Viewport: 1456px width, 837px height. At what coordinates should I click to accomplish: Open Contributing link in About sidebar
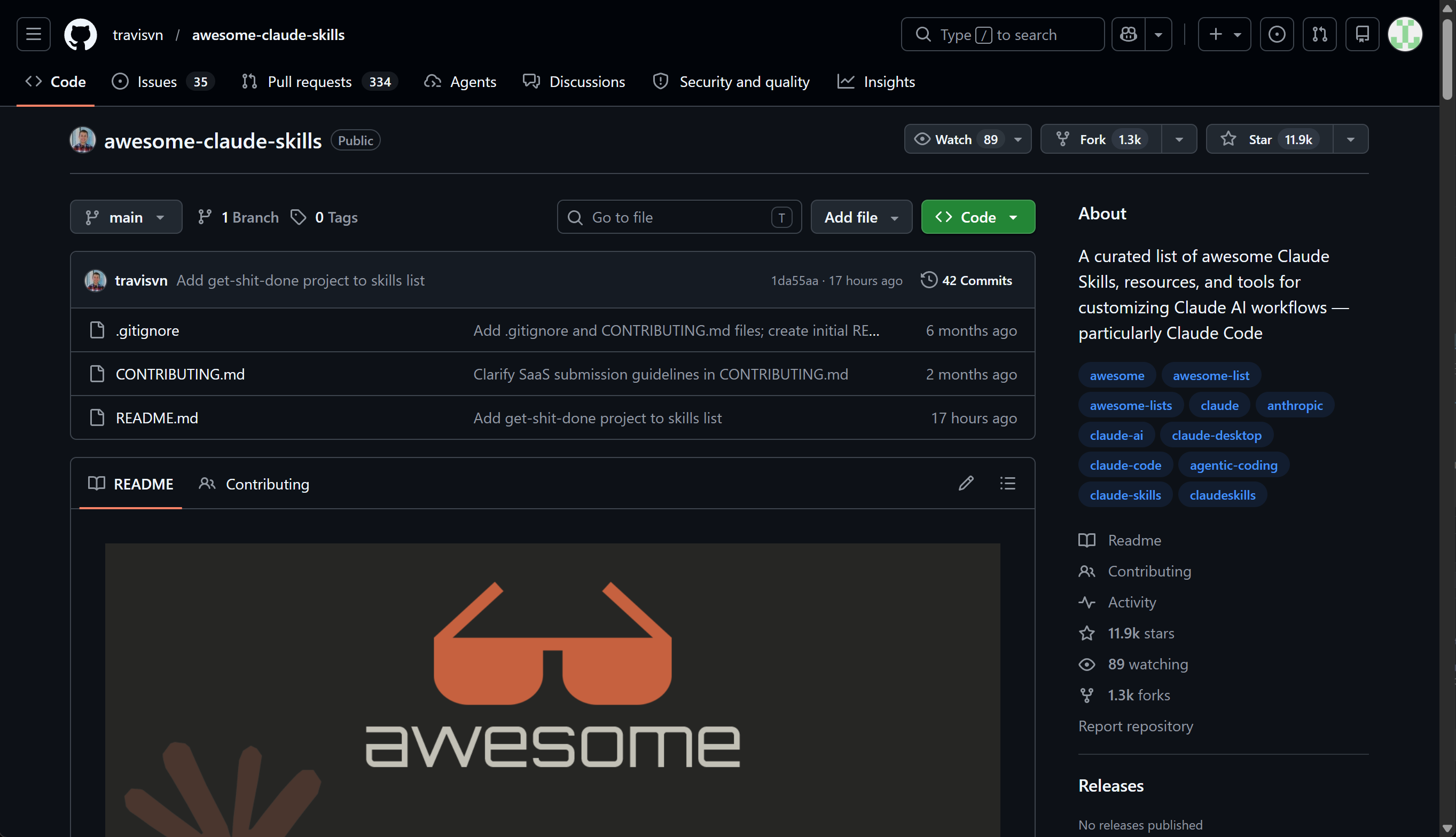click(1134, 571)
